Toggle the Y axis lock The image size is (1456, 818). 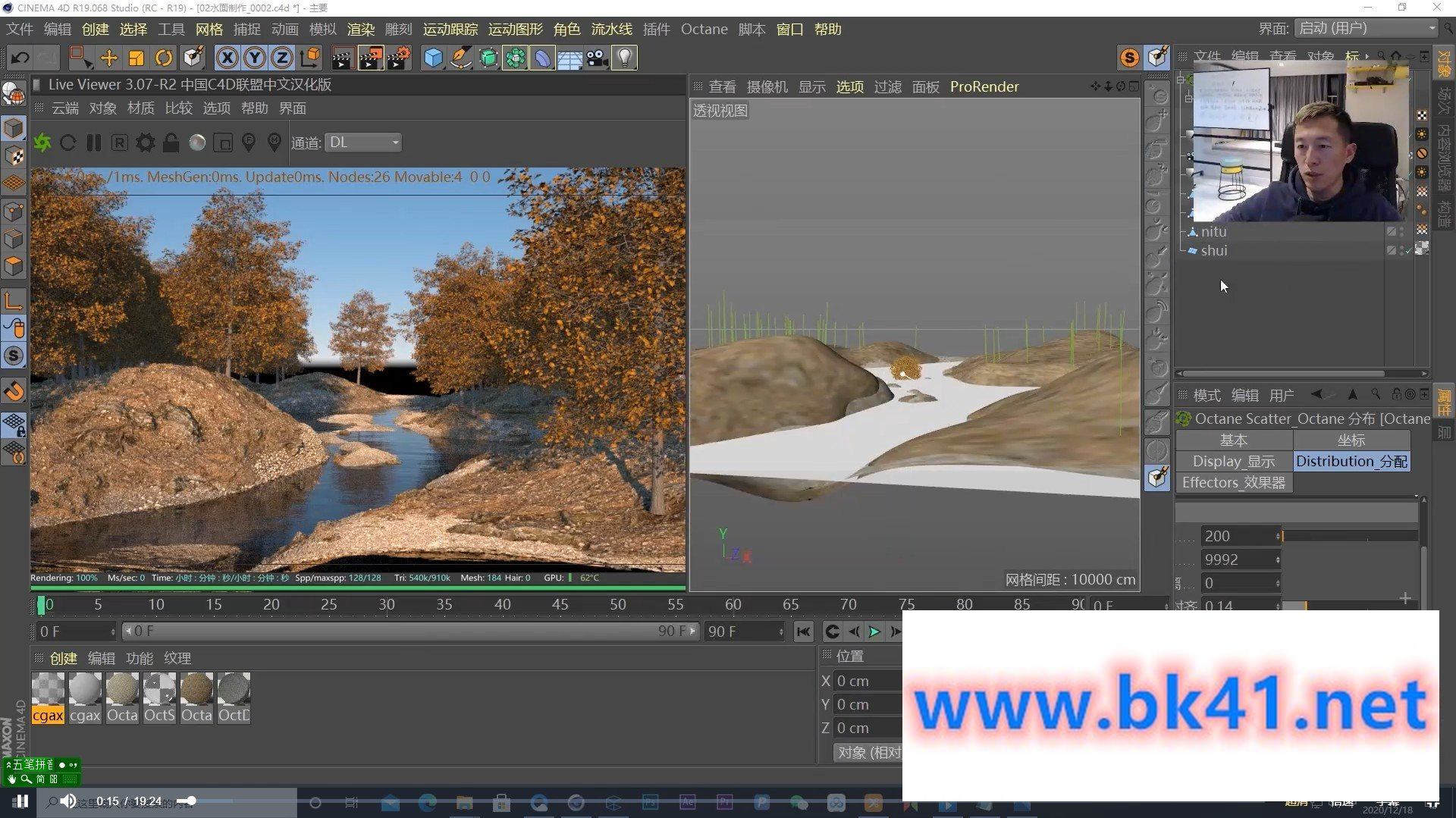[255, 58]
